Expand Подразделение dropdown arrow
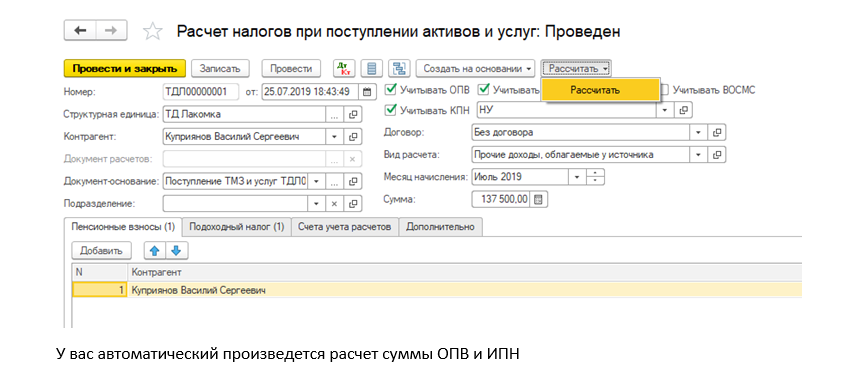This screenshot has width=850, height=373. (317, 204)
